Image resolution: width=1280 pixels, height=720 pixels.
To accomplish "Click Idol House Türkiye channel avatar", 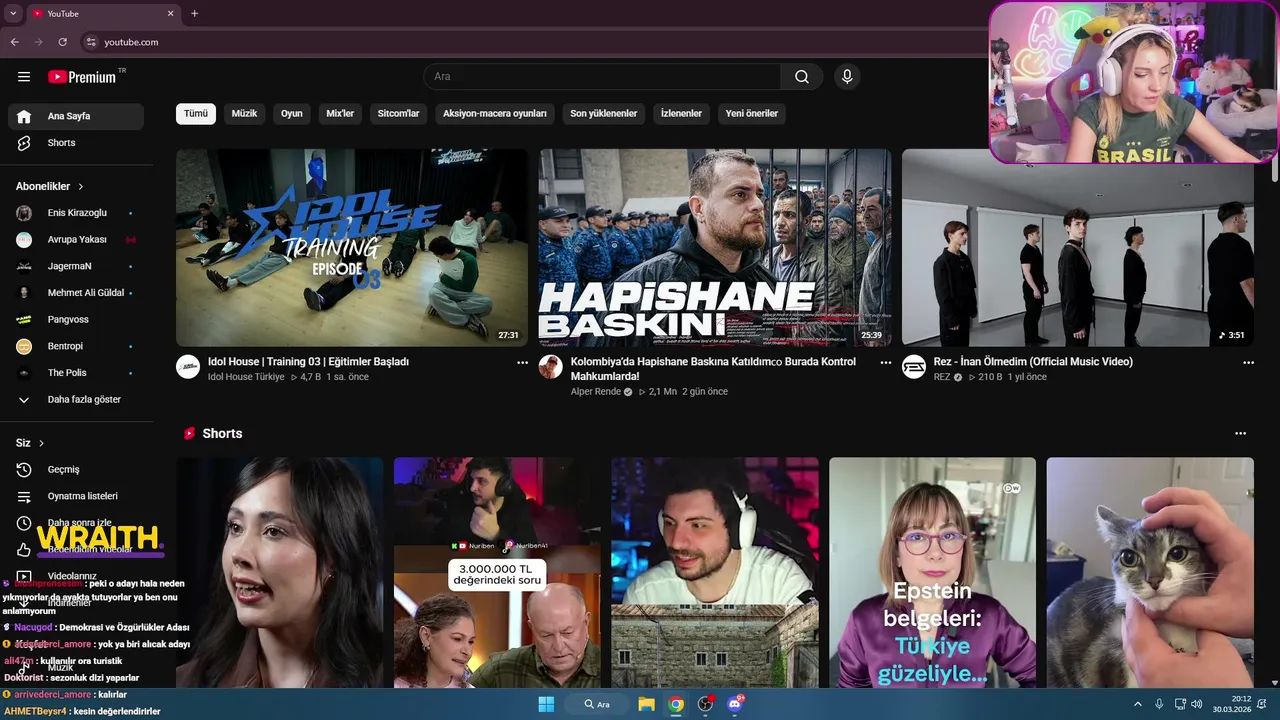I will coord(188,366).
